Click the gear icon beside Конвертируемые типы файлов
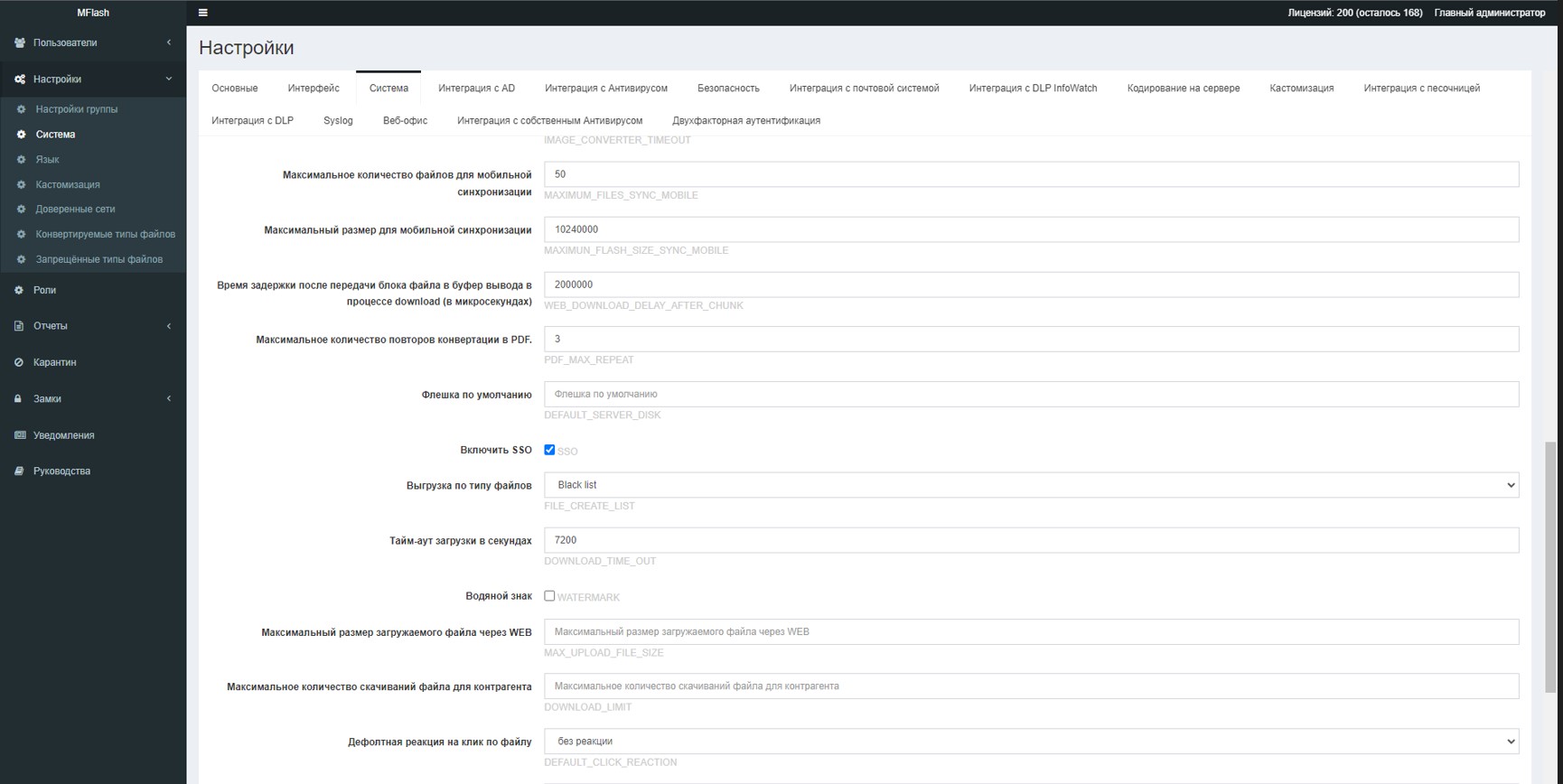Viewport: 1563px width, 784px height. (x=22, y=234)
